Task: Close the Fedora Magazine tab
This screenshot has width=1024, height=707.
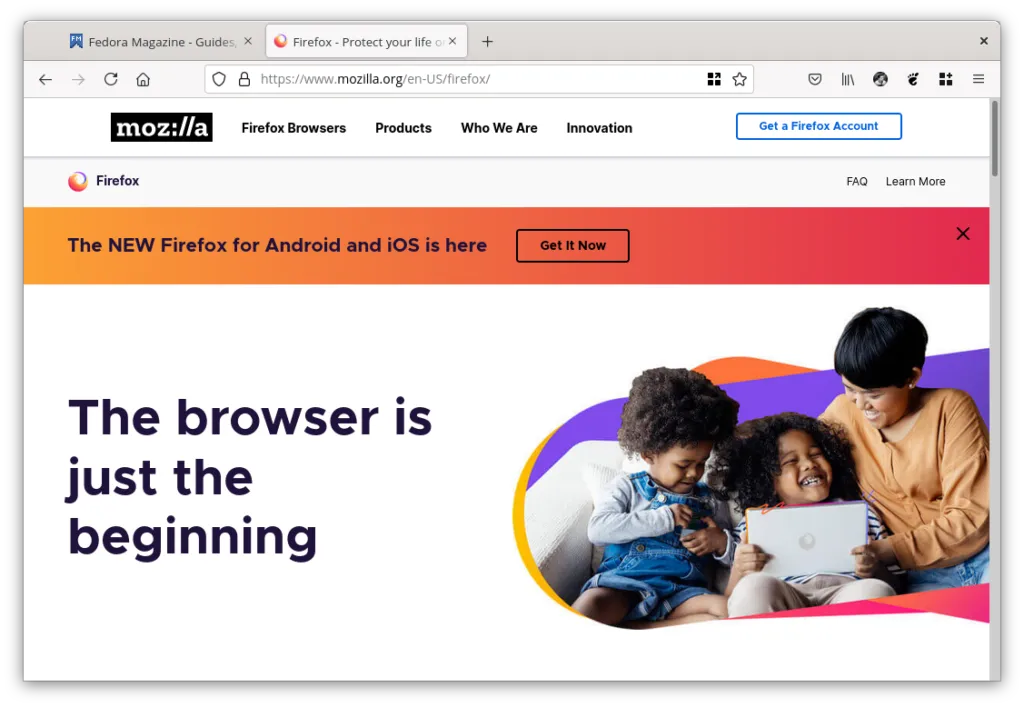Action: [x=248, y=41]
